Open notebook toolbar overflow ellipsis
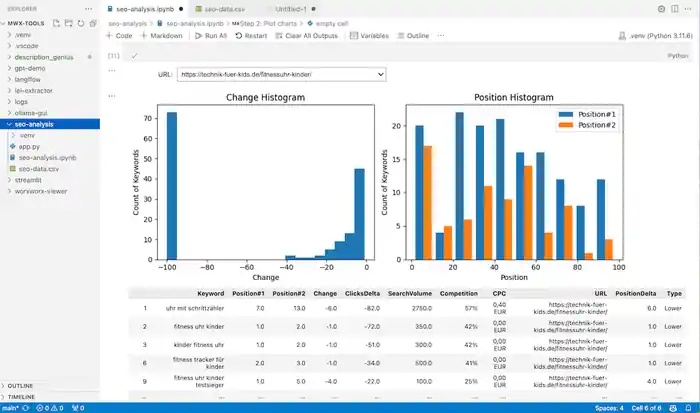700x413 pixels. (441, 35)
